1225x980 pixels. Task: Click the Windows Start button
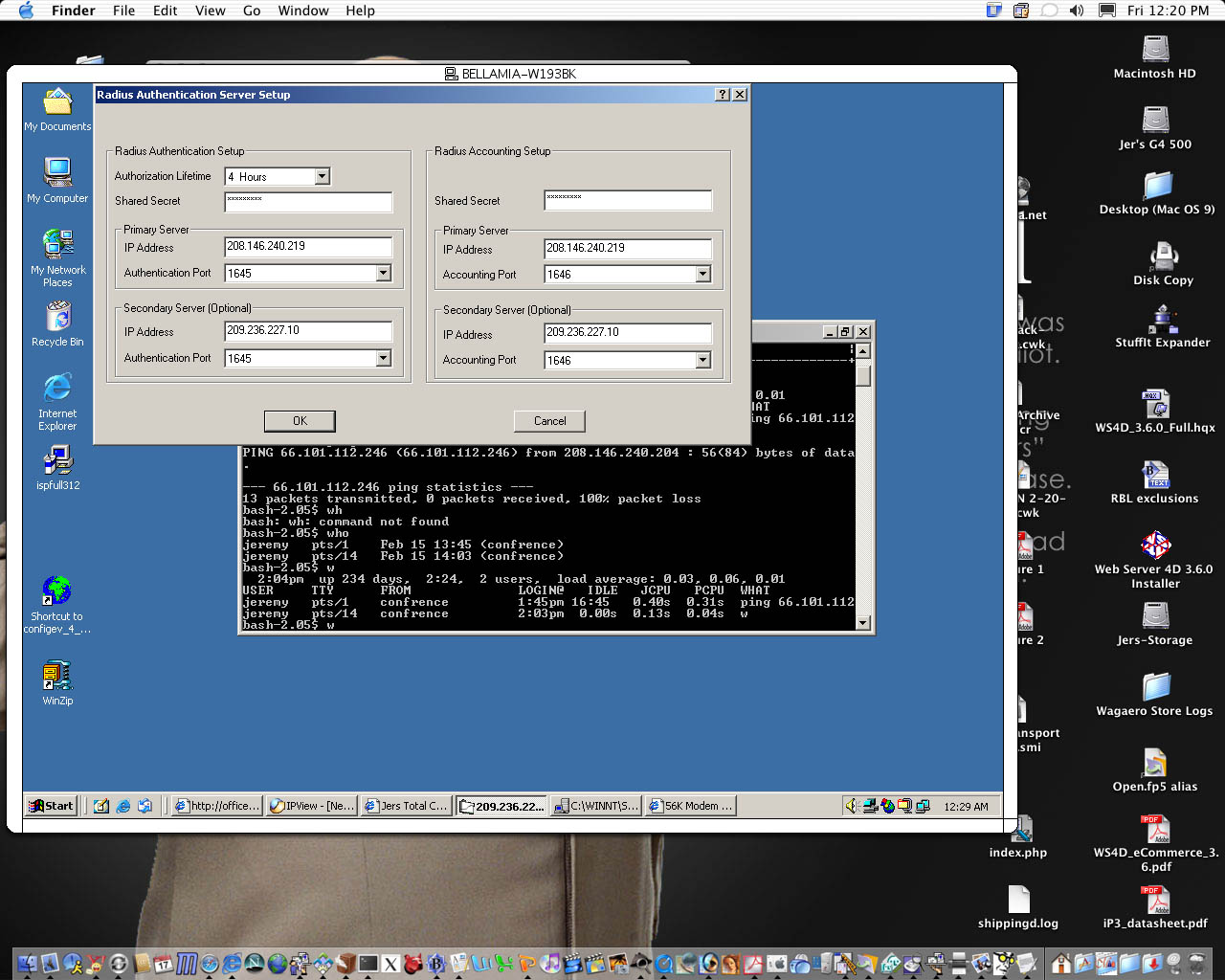51,806
